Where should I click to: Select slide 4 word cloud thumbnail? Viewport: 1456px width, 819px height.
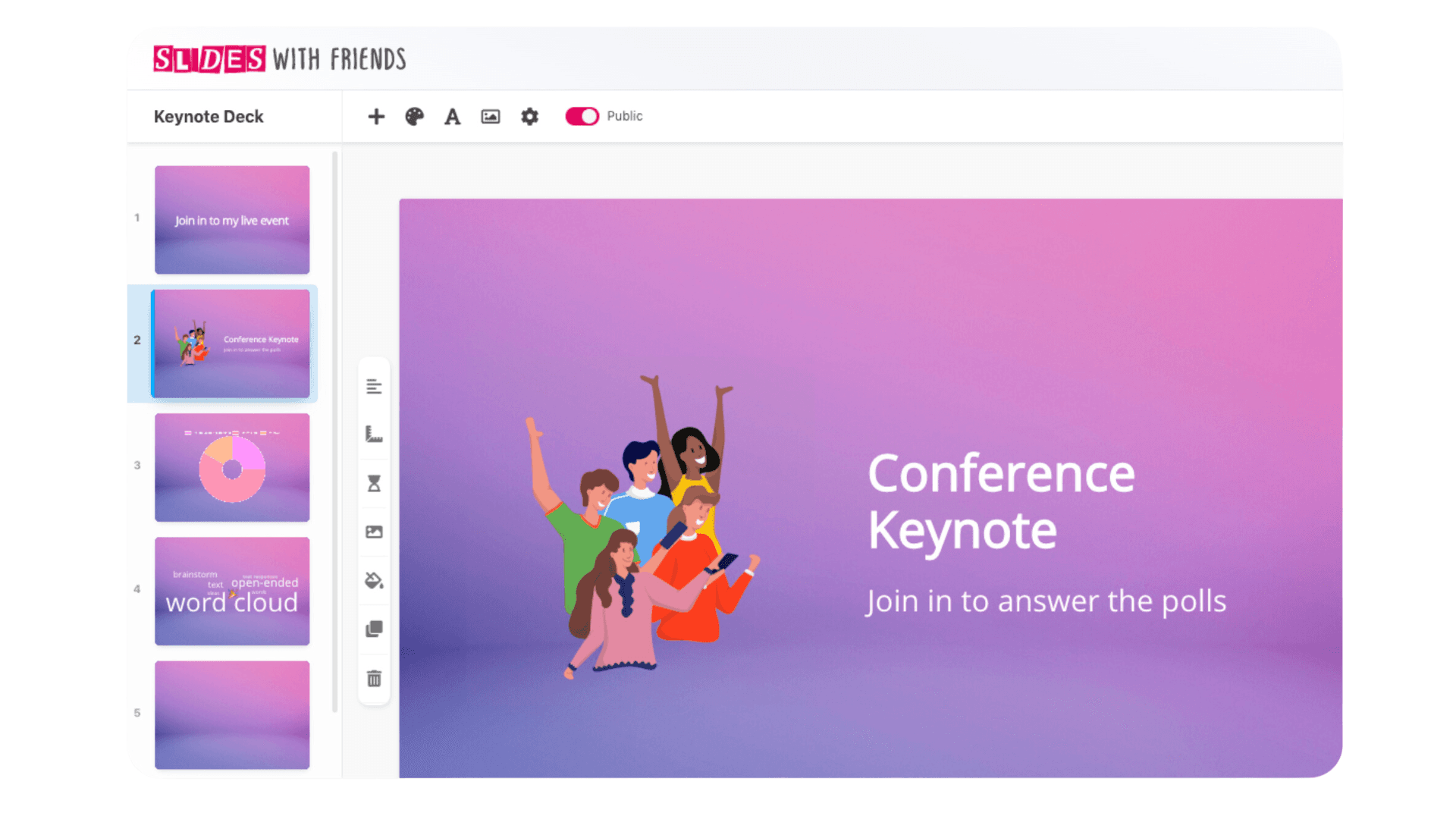pyautogui.click(x=232, y=591)
